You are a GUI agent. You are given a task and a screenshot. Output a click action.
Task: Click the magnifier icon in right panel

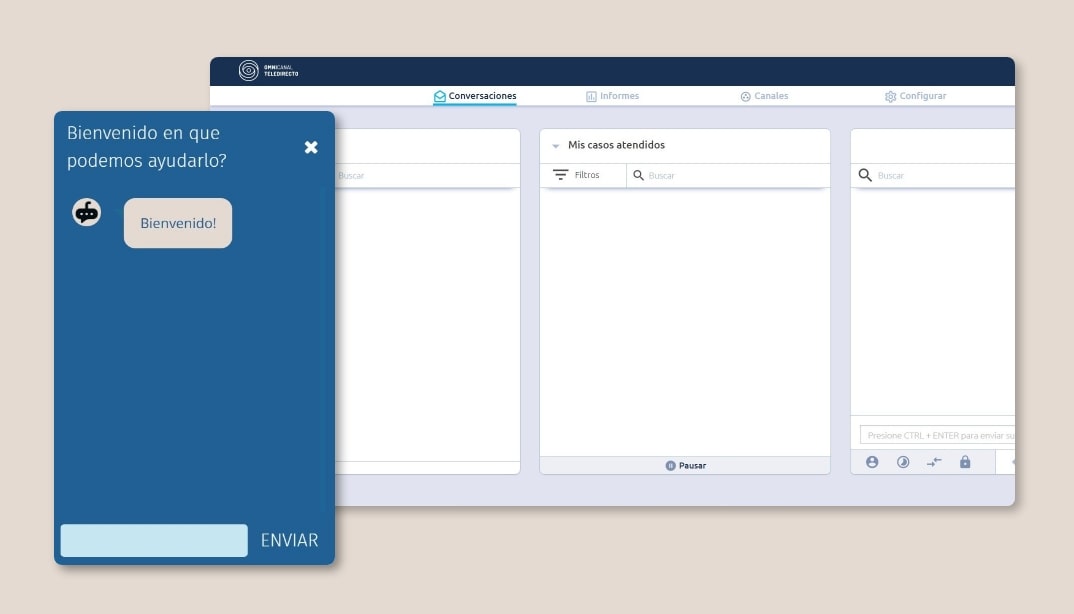(865, 175)
